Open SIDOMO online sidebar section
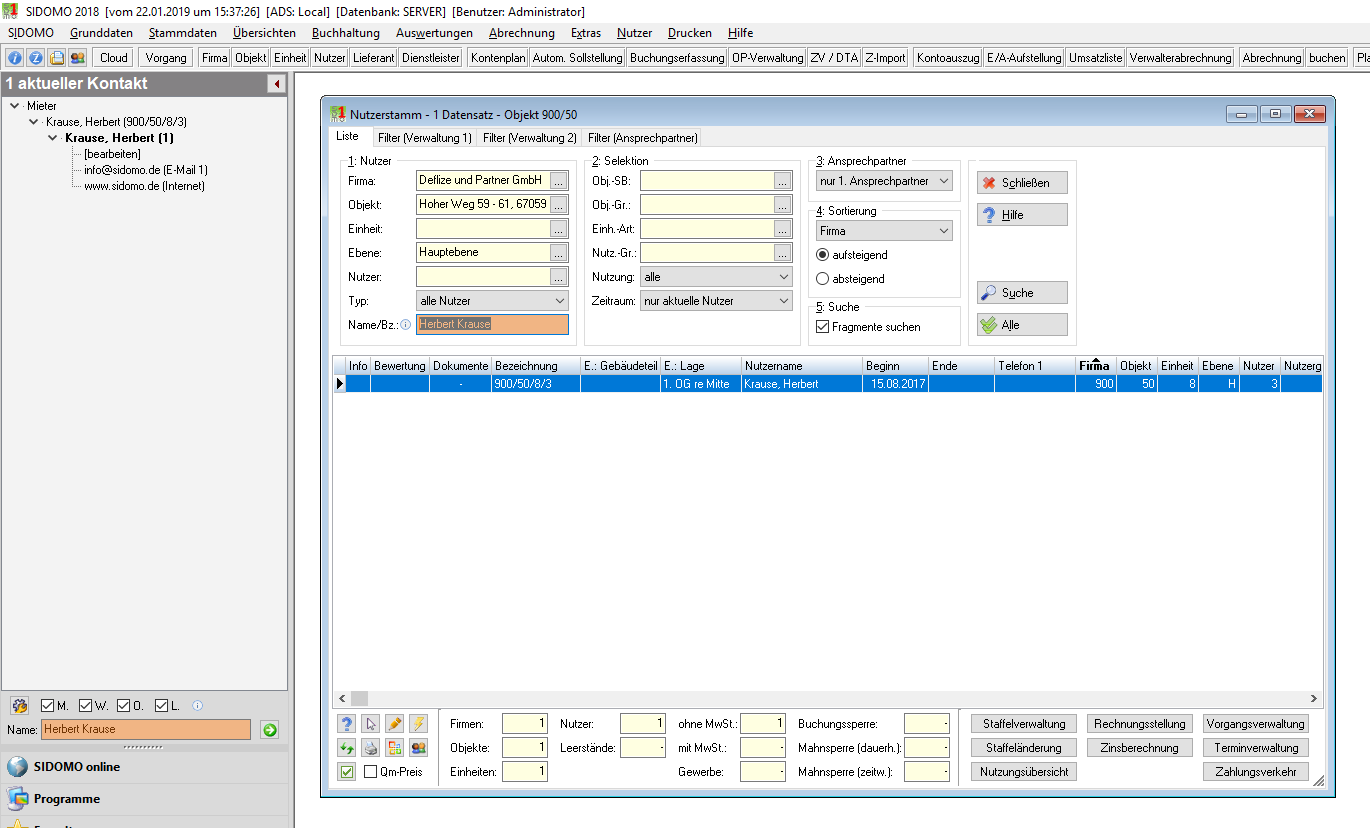The image size is (1370, 828). (144, 767)
